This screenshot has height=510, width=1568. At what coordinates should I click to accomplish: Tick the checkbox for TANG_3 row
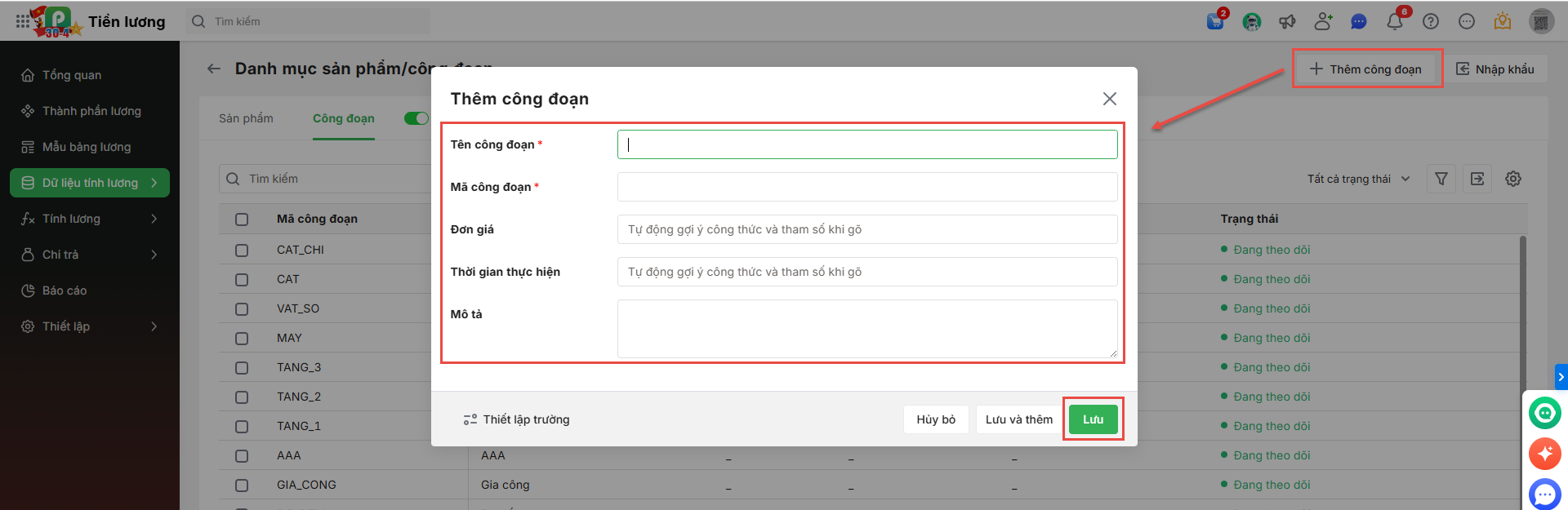tap(242, 367)
